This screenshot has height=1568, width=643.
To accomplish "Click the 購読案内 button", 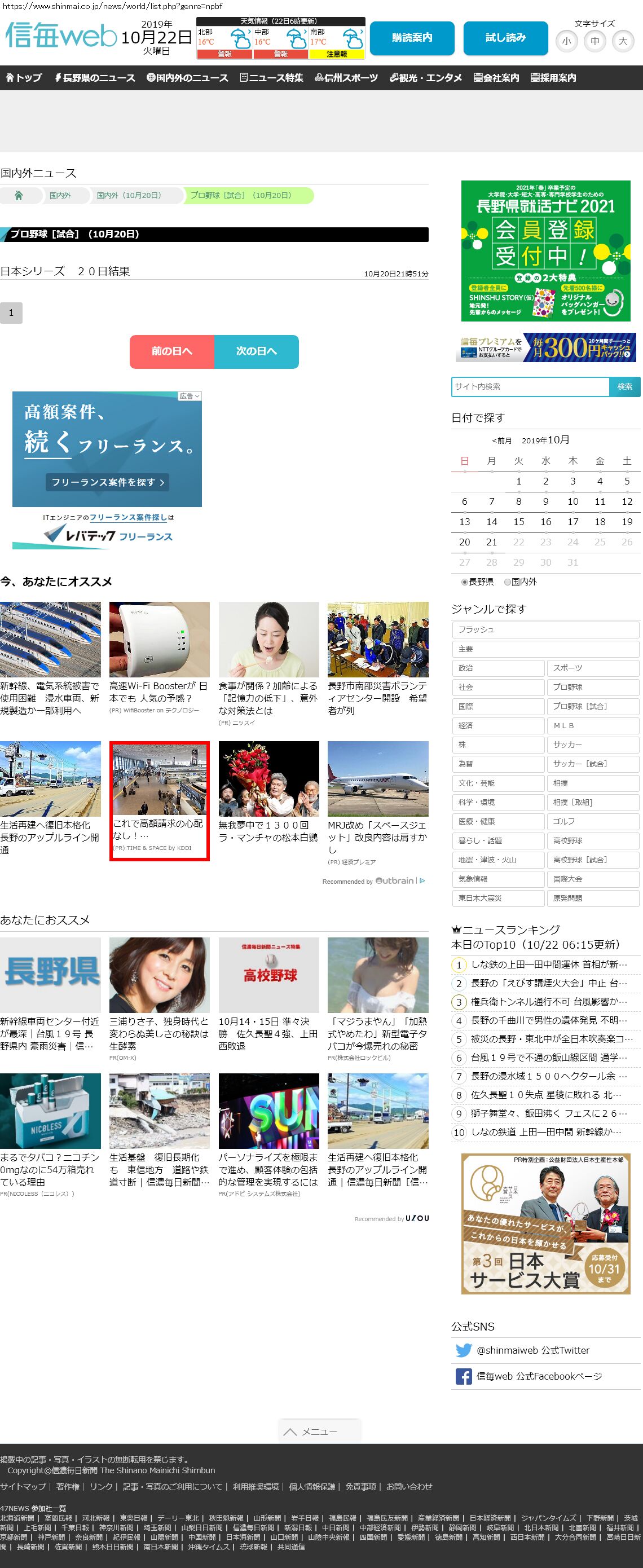I will pos(412,38).
